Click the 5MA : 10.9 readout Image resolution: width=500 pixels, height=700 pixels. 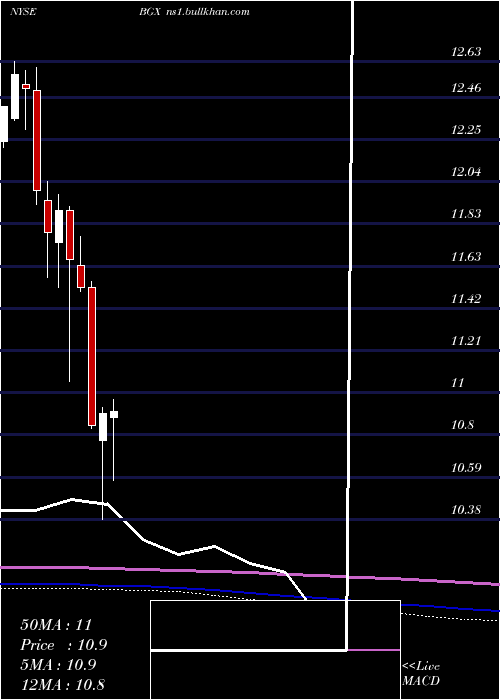point(58,665)
